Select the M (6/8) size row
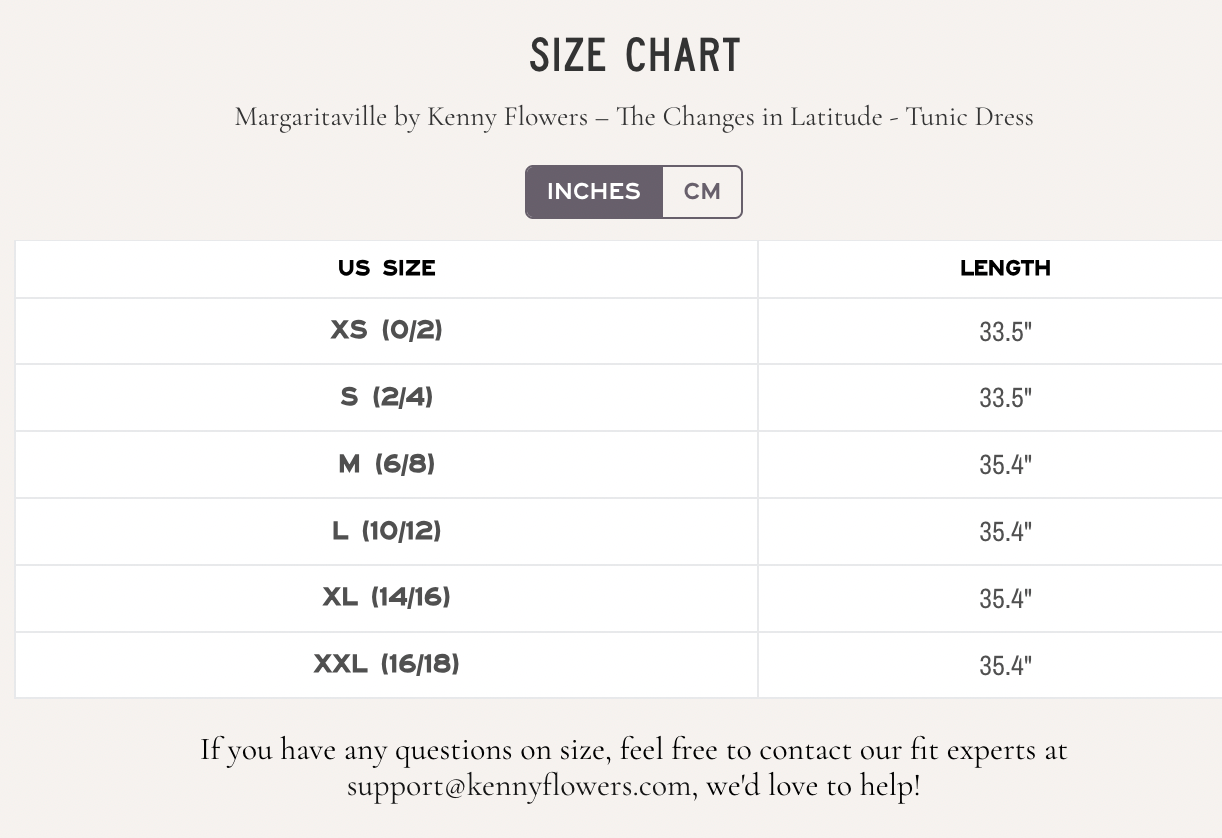1222x838 pixels. click(x=387, y=464)
